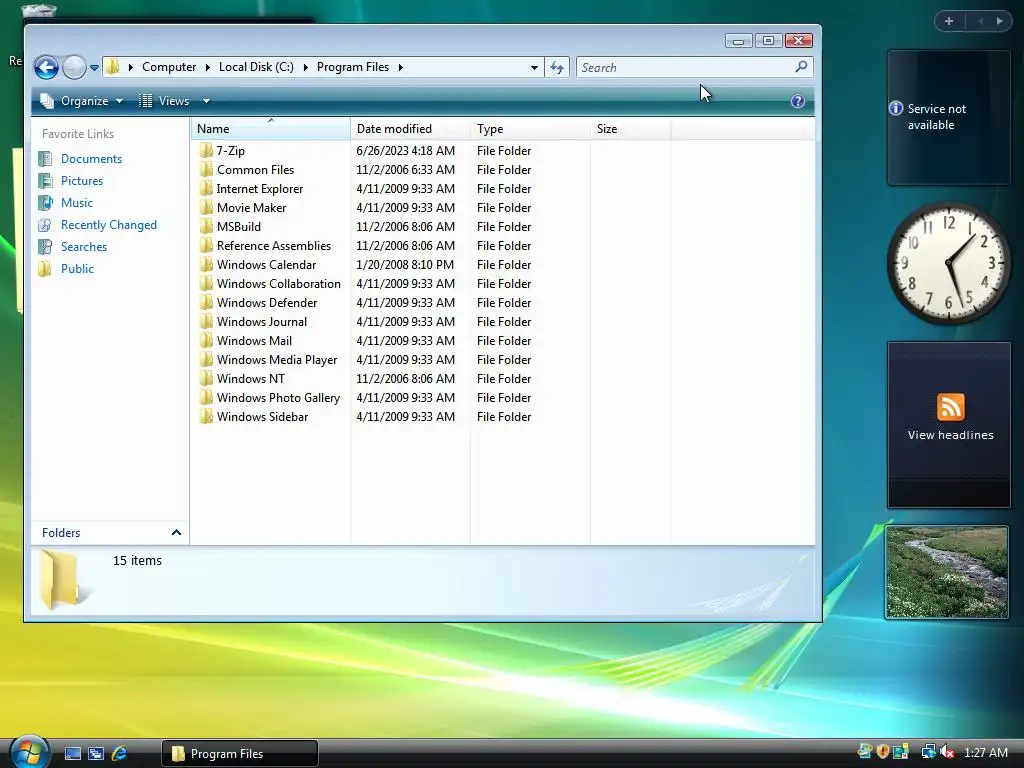Open Recently Changed favorite link
1024x768 pixels.
(108, 225)
